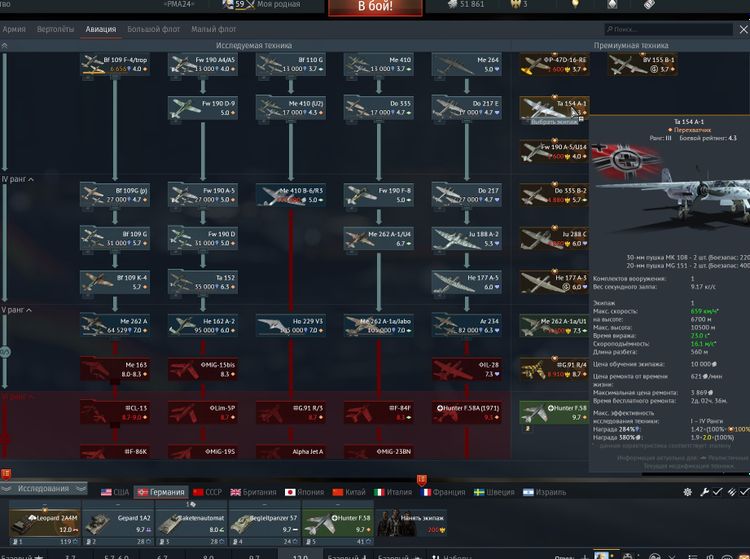Screen dimensions: 750x559
Task: Open the Исследования dropdown panel
Action: point(44,490)
